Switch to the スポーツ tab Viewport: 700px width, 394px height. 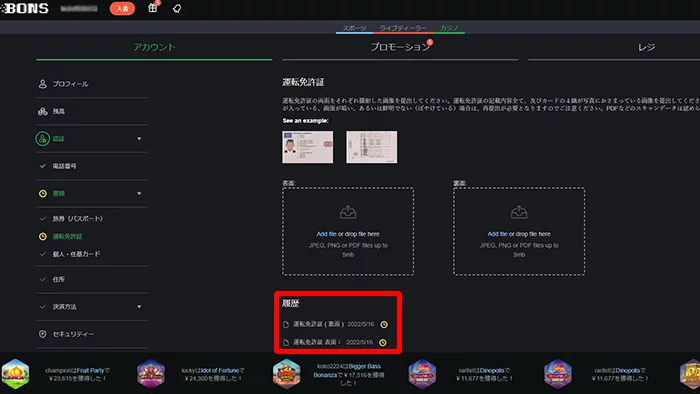[354, 28]
